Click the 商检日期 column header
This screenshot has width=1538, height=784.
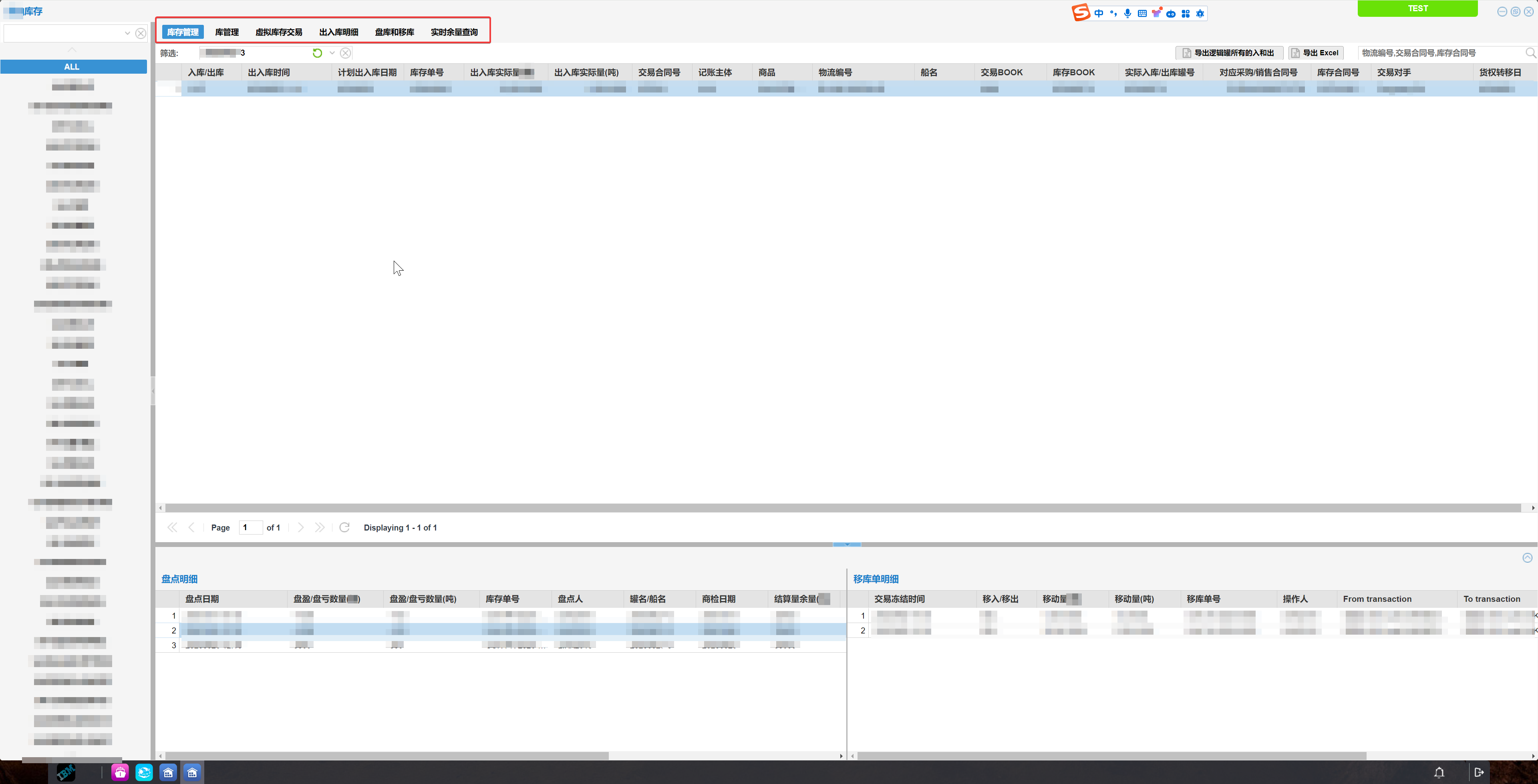coord(732,599)
